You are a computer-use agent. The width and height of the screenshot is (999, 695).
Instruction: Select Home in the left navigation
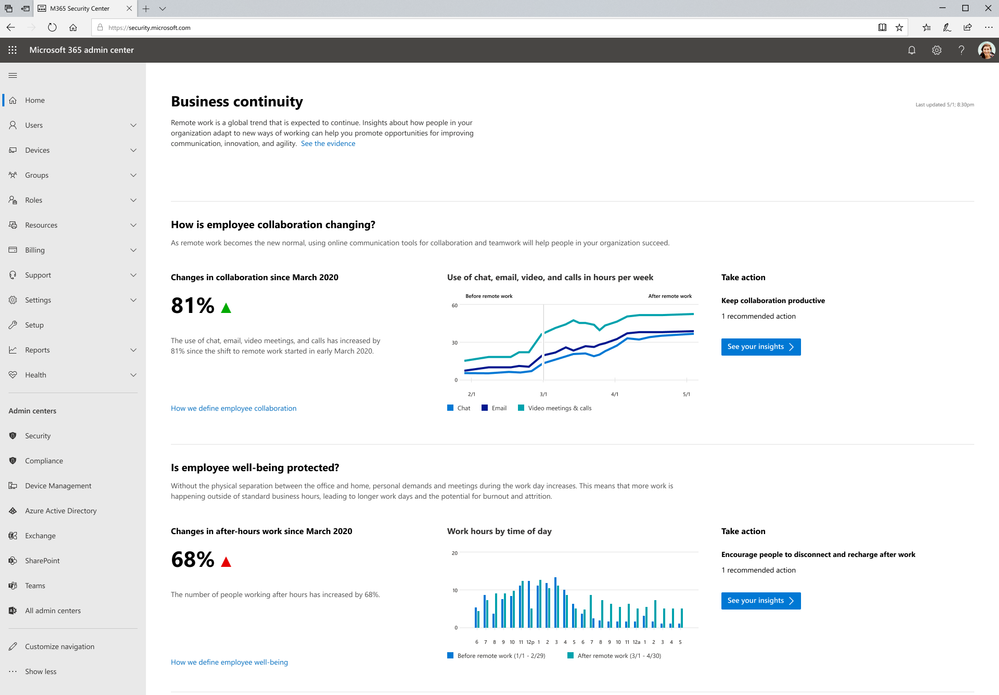tap(35, 100)
